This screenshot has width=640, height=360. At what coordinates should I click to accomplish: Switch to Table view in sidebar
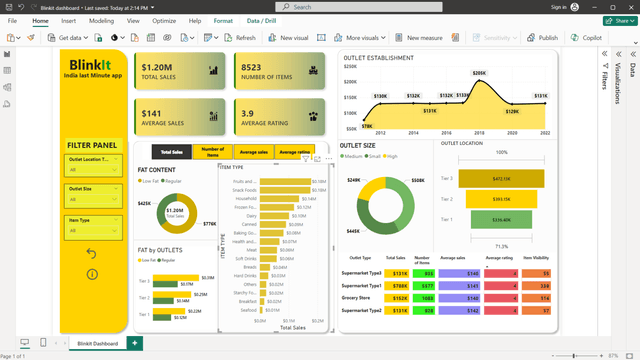7,71
